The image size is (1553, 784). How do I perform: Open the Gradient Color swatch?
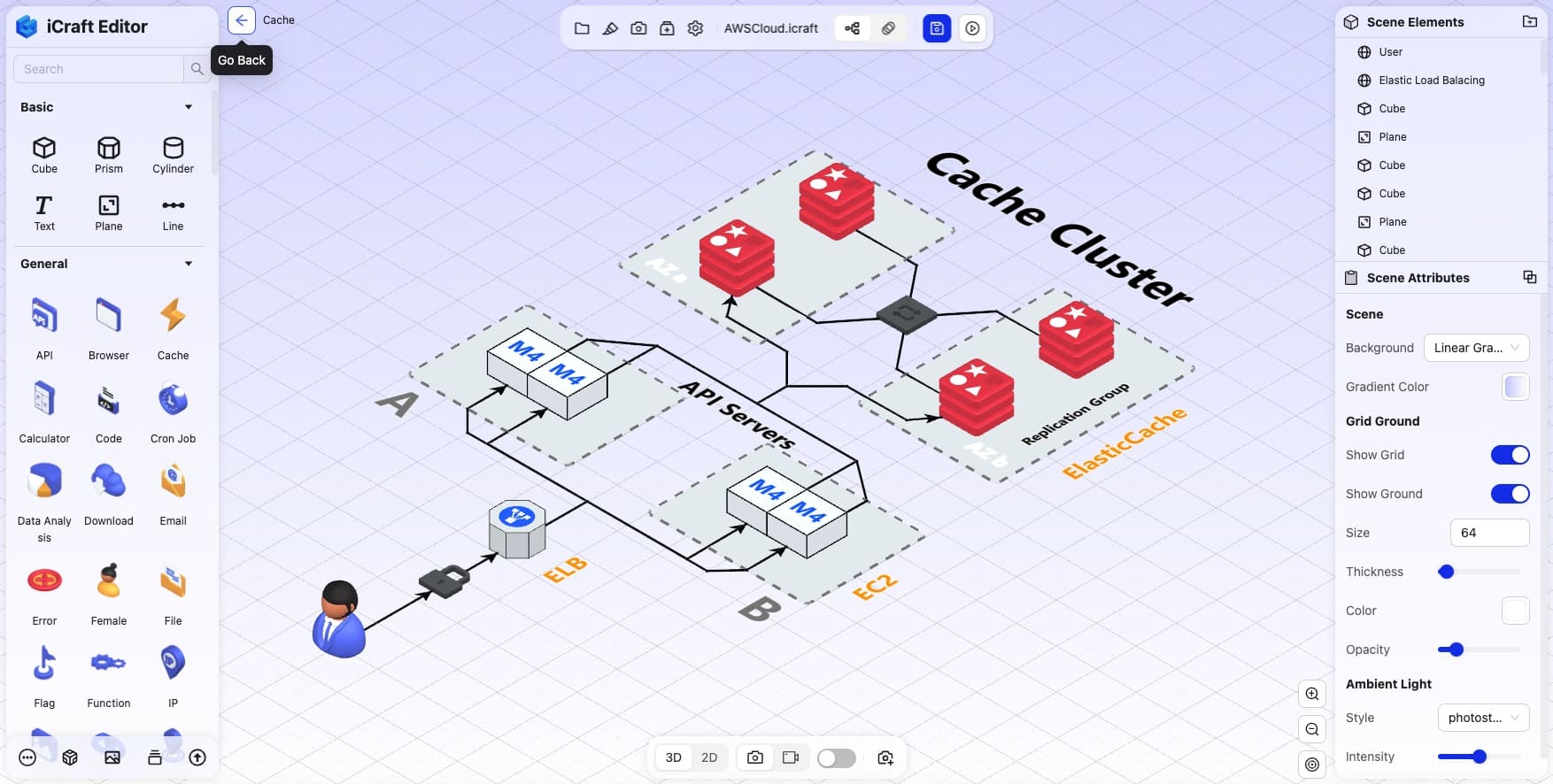1515,387
